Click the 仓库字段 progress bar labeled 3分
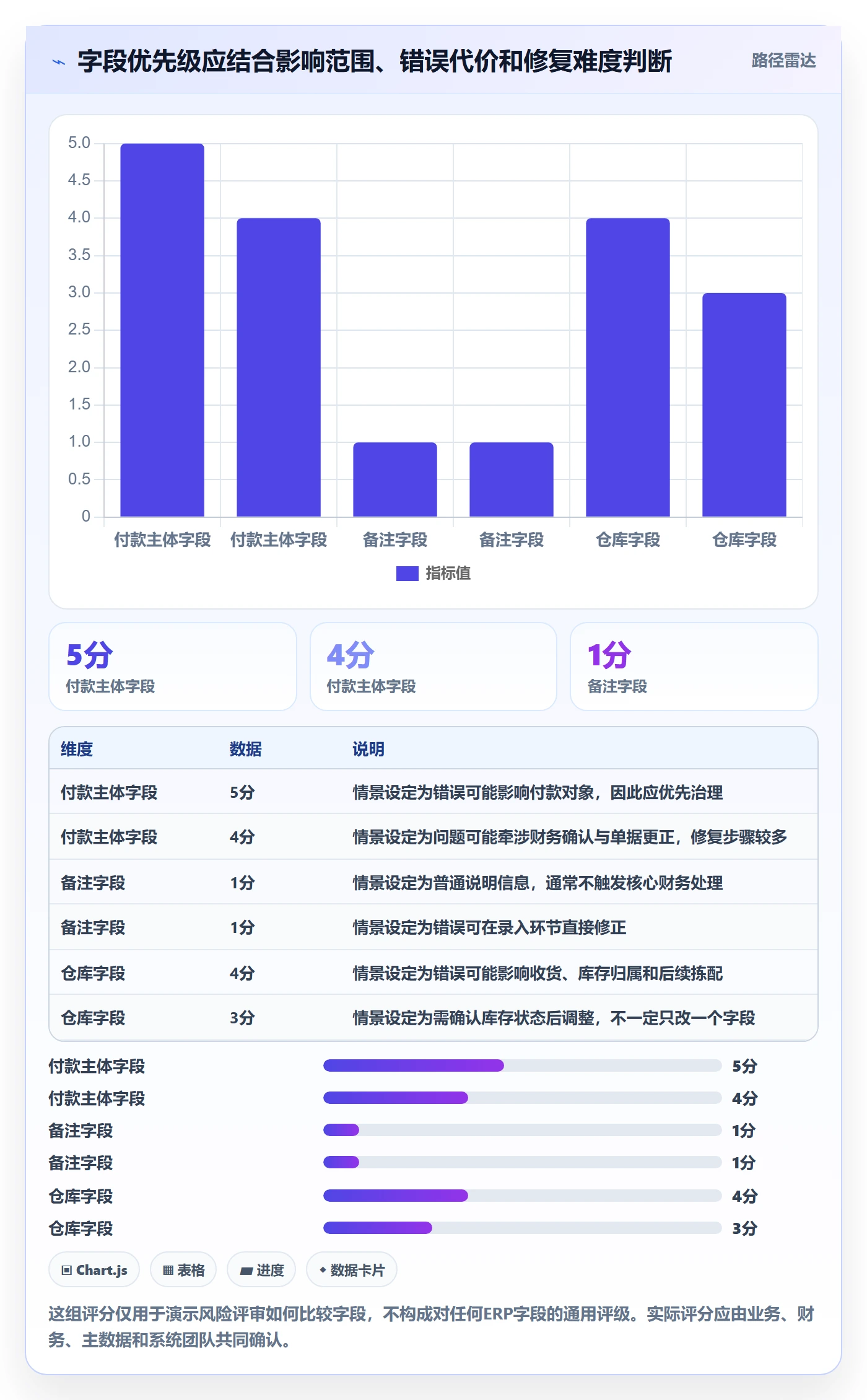 [x=523, y=1228]
